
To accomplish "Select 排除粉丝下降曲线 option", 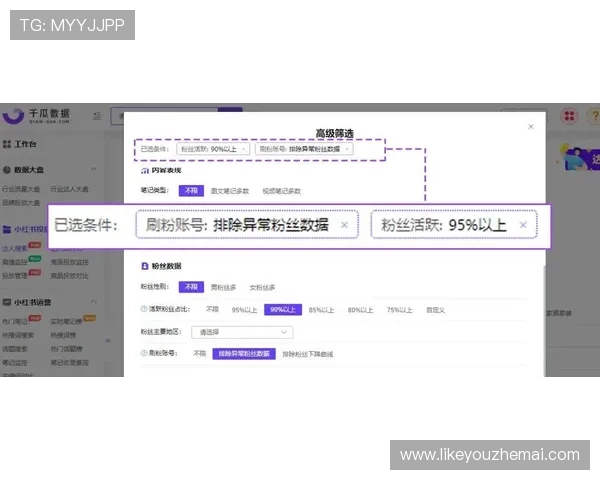I will [x=308, y=354].
